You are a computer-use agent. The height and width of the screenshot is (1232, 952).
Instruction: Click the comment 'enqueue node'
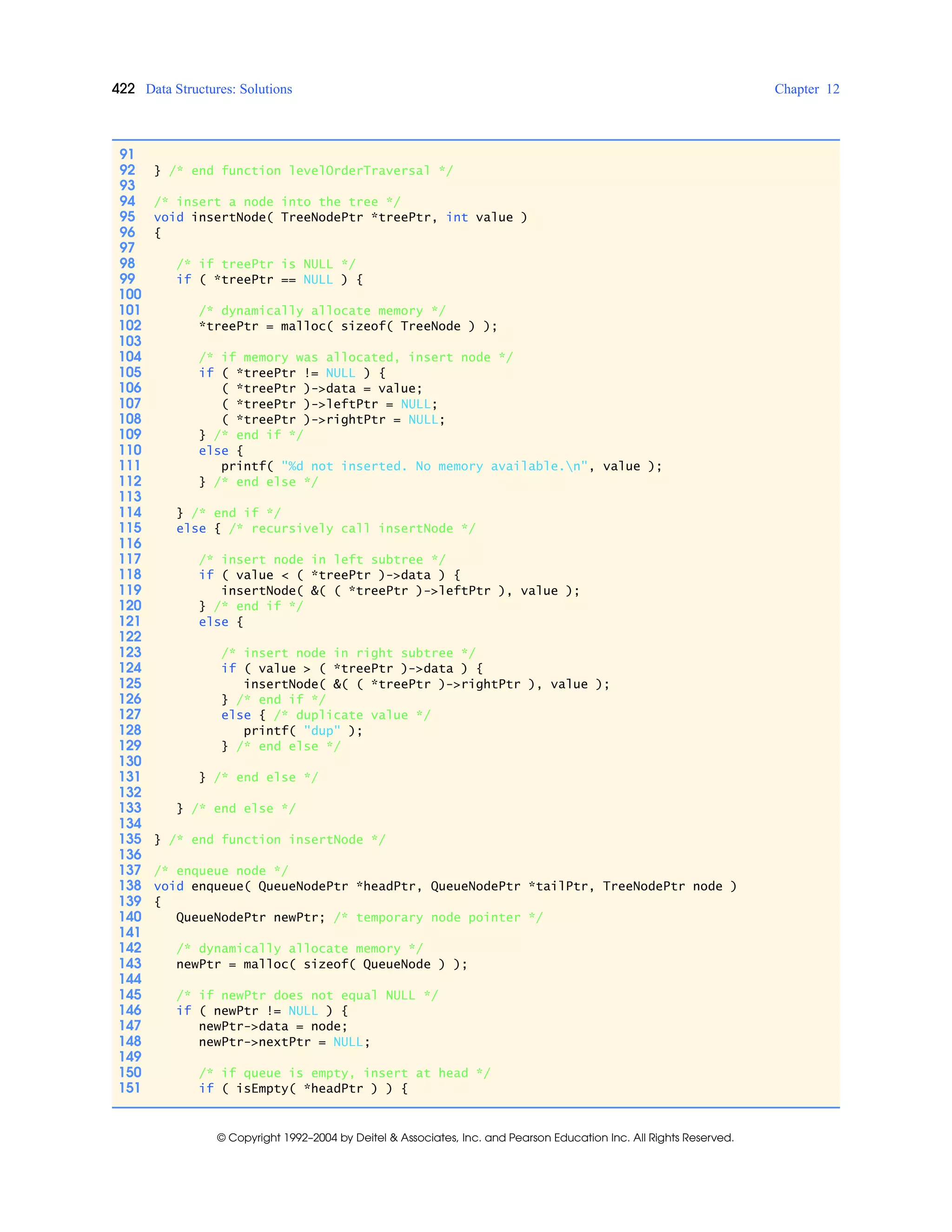pyautogui.click(x=221, y=870)
